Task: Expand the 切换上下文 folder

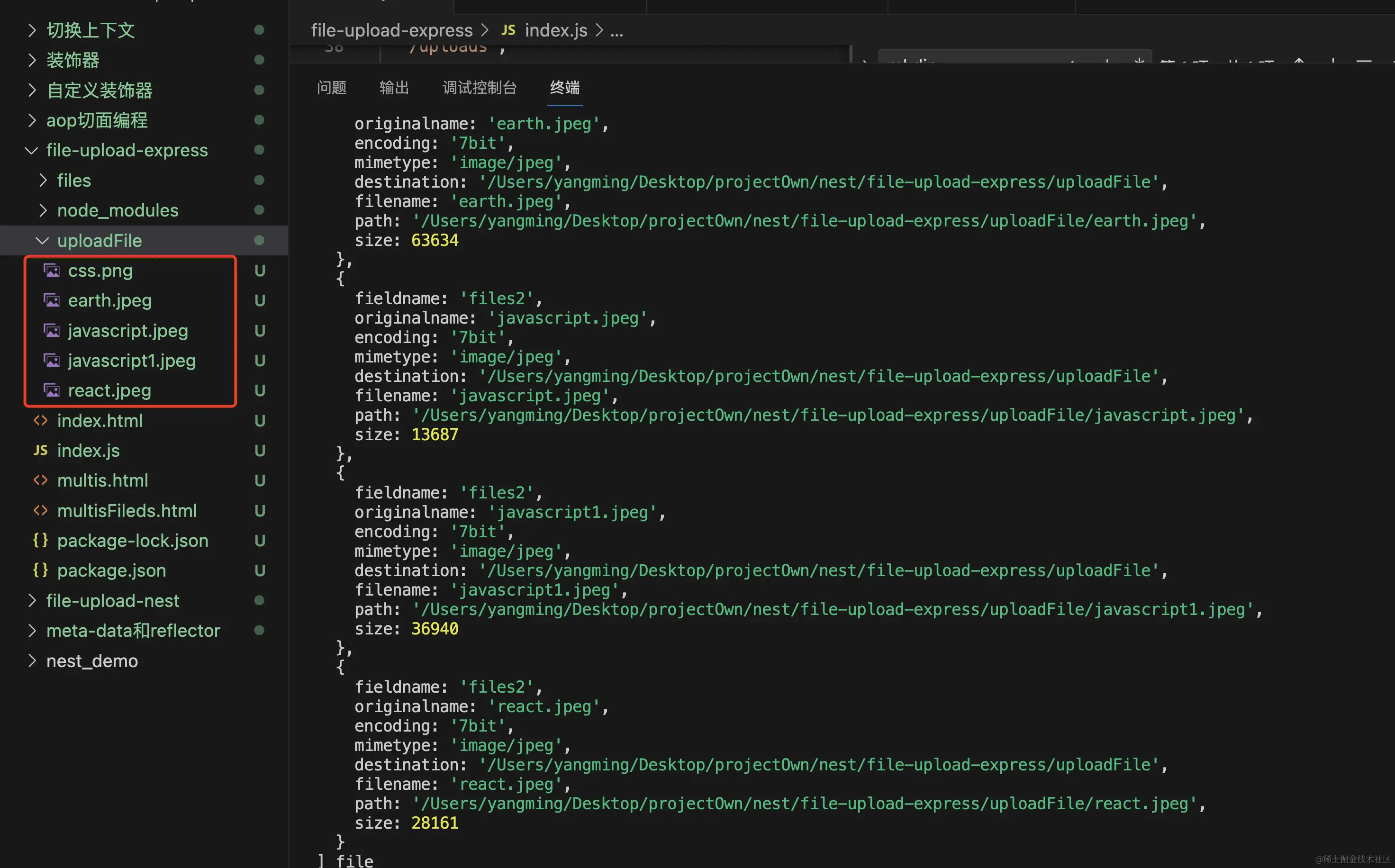Action: click(32, 30)
